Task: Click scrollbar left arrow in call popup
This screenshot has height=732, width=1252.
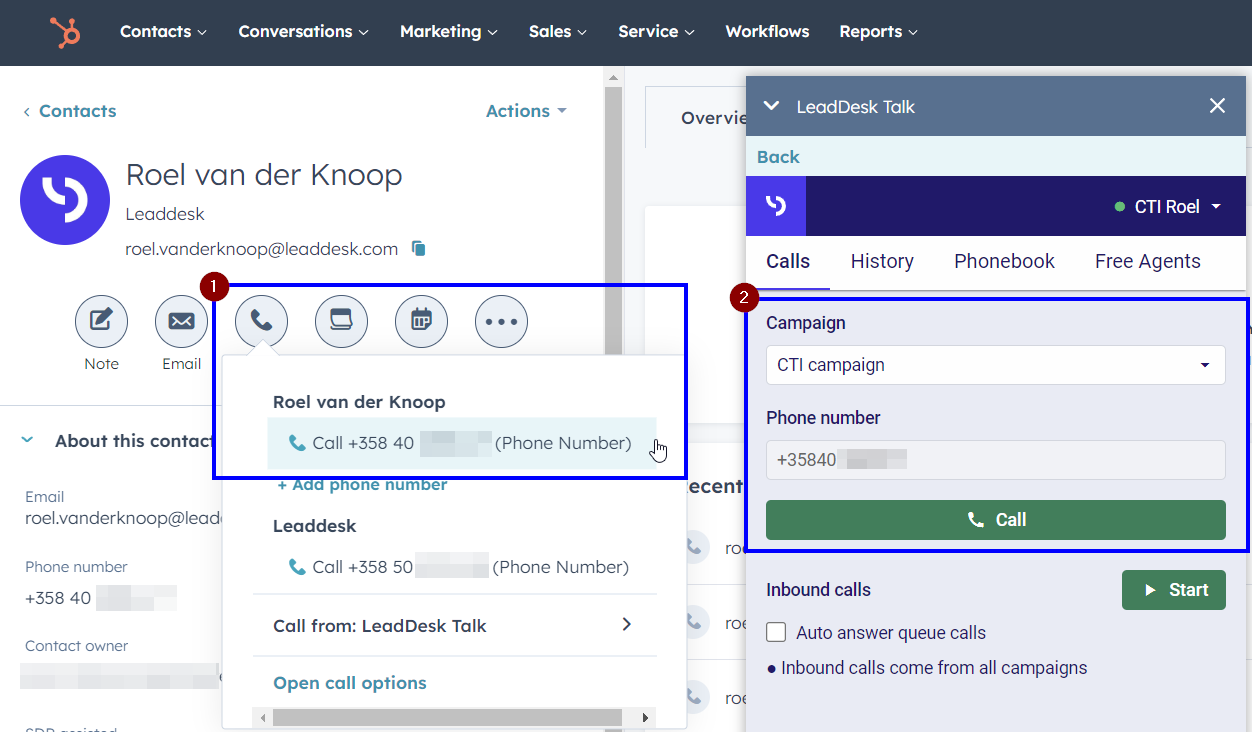Action: [263, 717]
